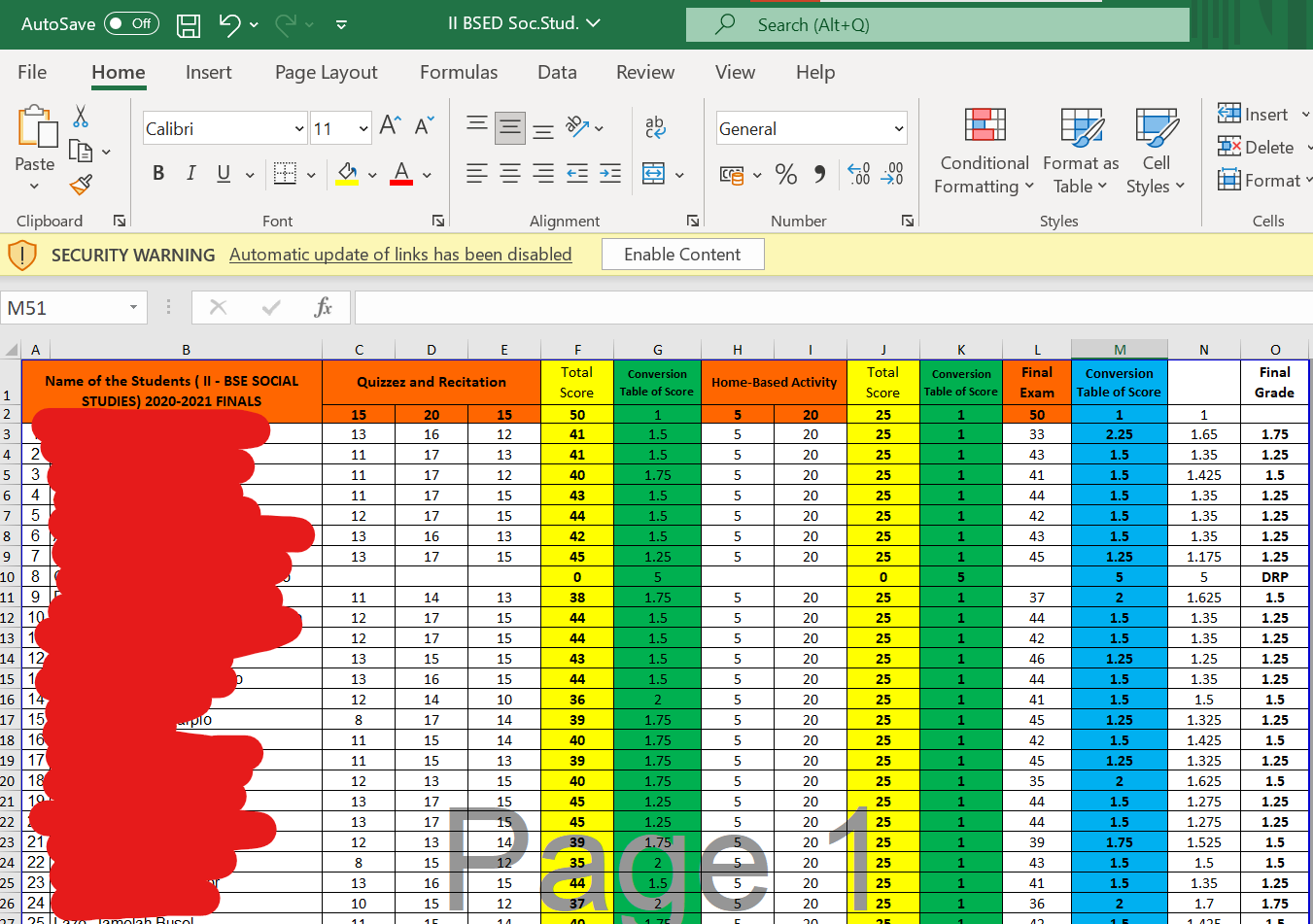Viewport: 1313px width, 924px height.
Task: Open the Format as Table gallery
Action: pos(1081,151)
